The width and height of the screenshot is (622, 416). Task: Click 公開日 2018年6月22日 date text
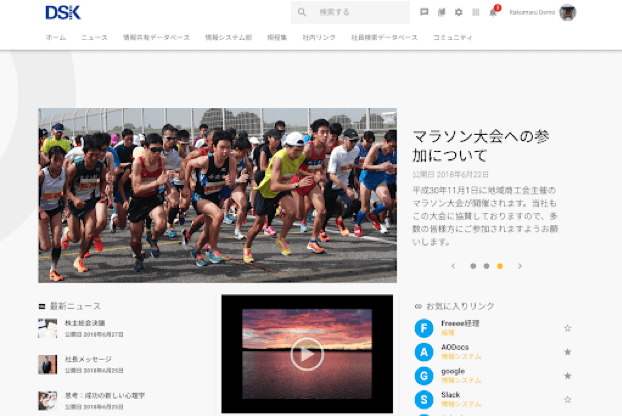pyautogui.click(x=450, y=174)
